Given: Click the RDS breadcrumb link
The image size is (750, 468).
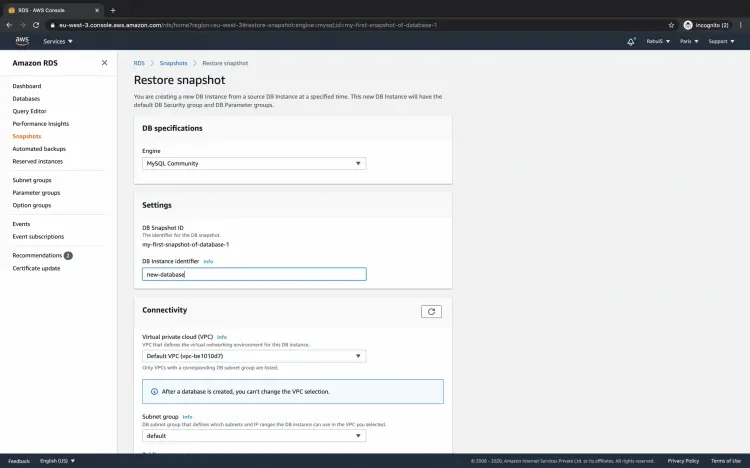Looking at the screenshot, I should [139, 63].
